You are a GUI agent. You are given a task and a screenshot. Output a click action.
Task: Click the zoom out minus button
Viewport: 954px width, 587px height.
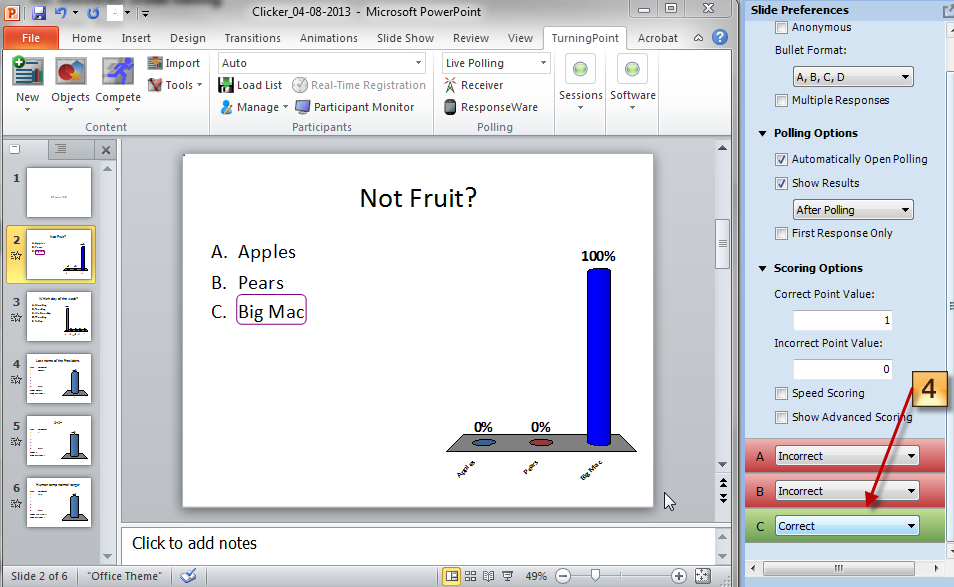point(563,575)
